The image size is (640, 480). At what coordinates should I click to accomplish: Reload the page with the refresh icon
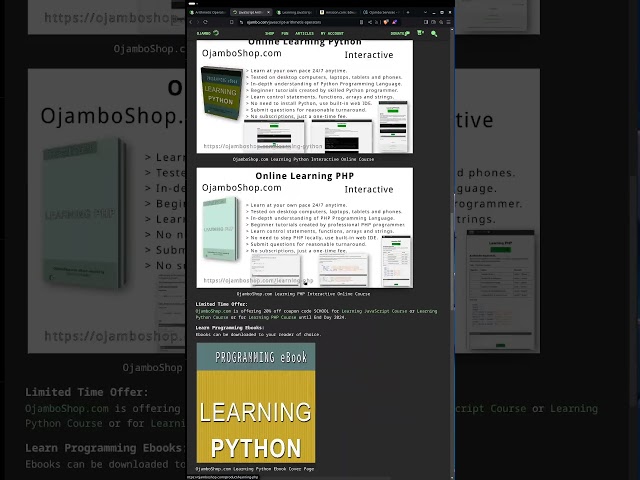pyautogui.click(x=205, y=22)
